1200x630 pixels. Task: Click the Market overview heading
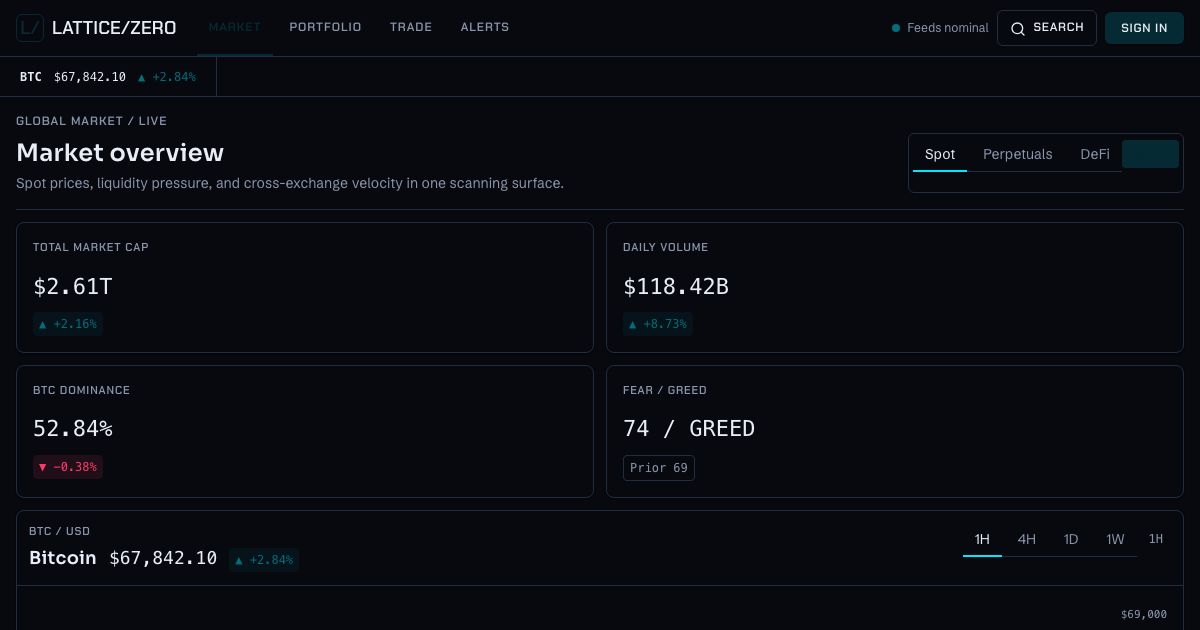click(x=120, y=153)
